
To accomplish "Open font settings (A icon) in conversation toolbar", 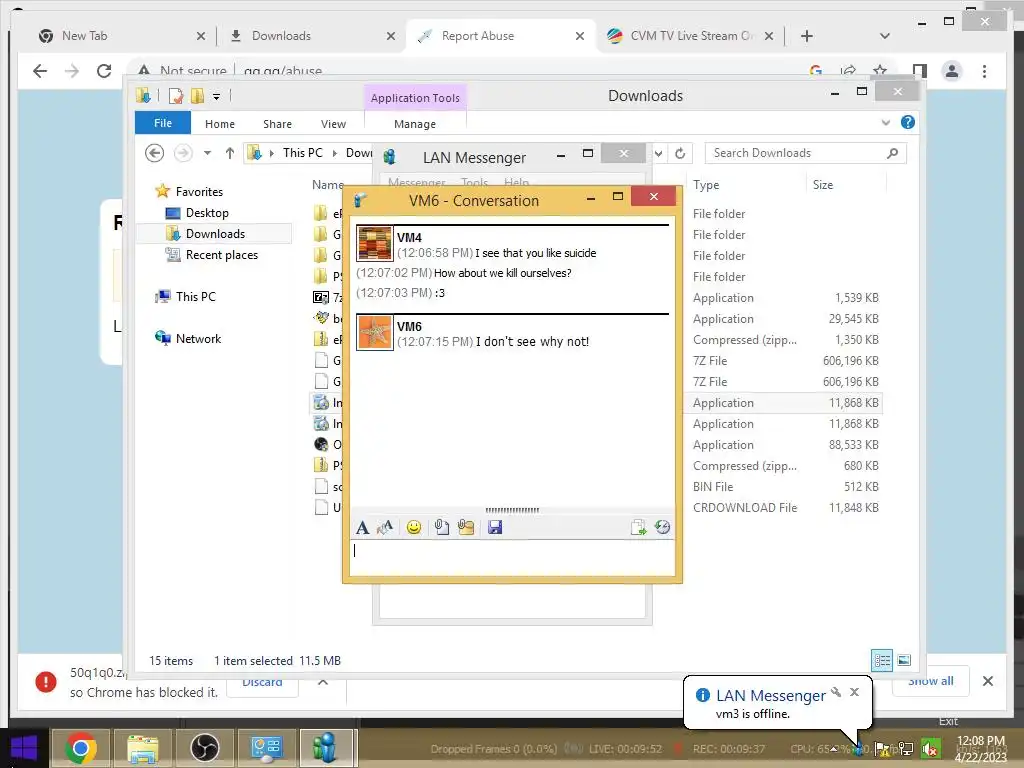I will [362, 528].
